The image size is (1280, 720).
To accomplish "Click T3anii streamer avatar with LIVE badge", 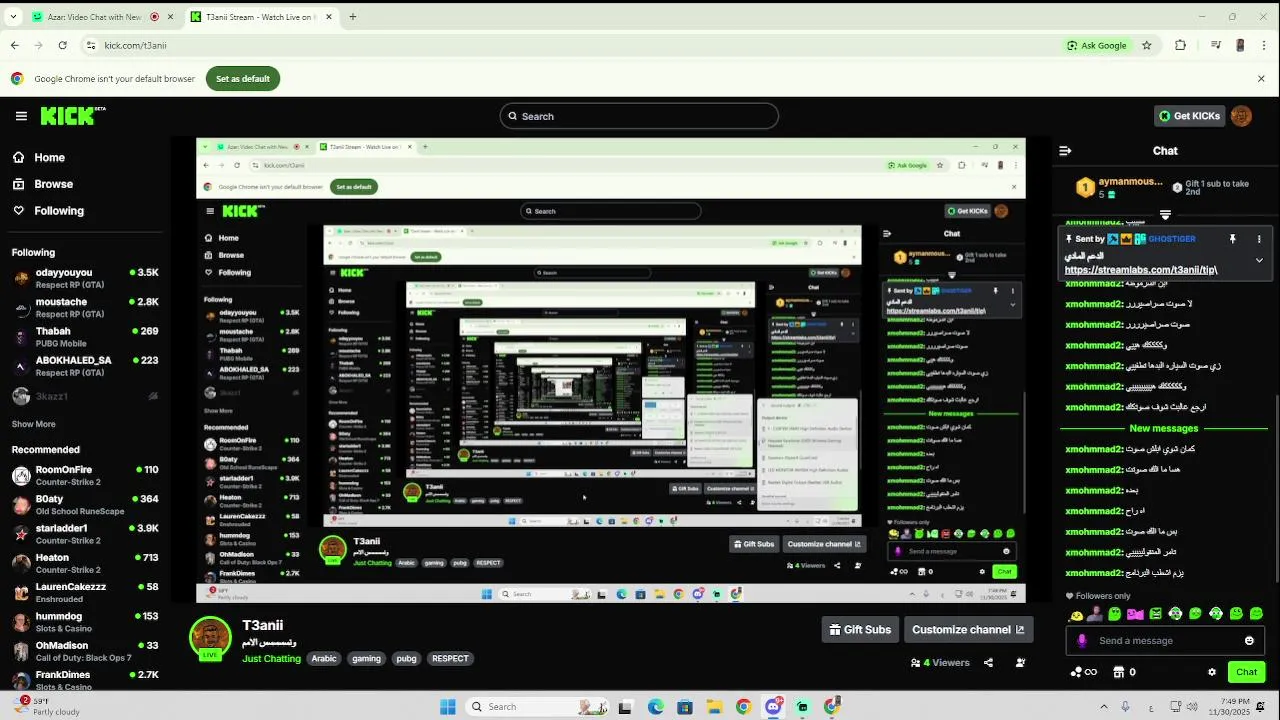I will coord(210,639).
